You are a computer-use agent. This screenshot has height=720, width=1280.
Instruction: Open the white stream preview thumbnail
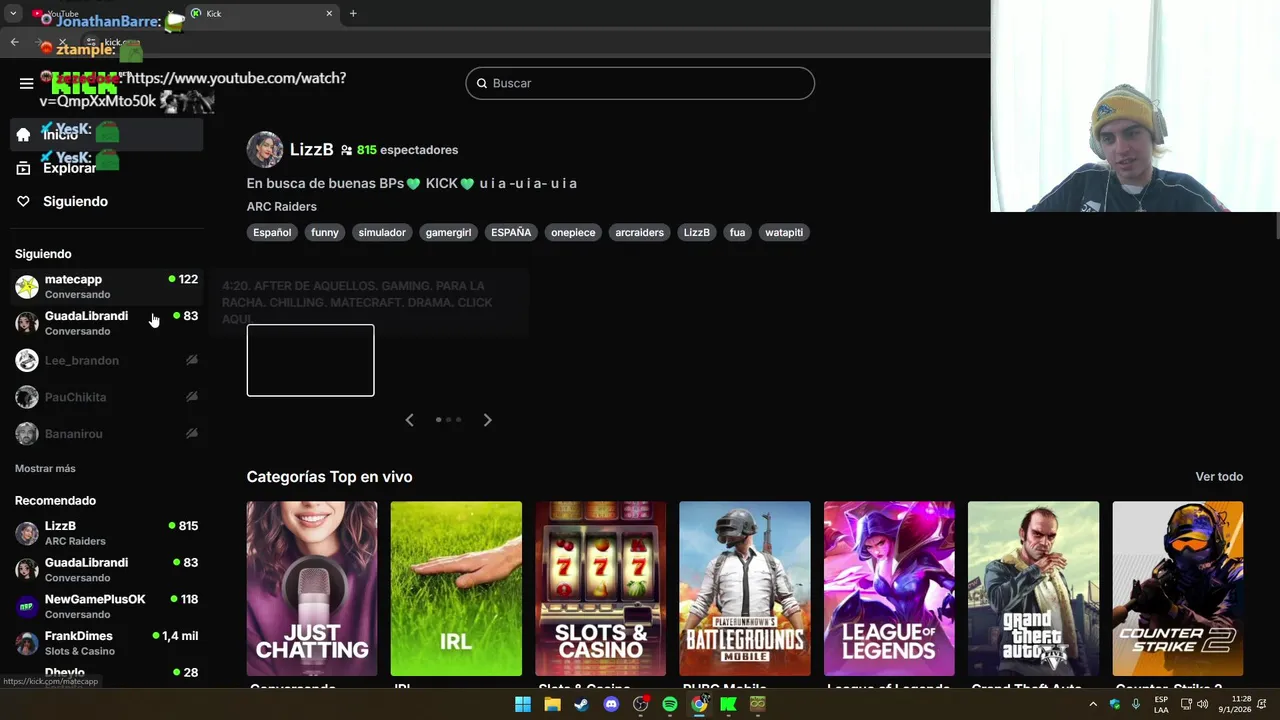pyautogui.click(x=310, y=360)
